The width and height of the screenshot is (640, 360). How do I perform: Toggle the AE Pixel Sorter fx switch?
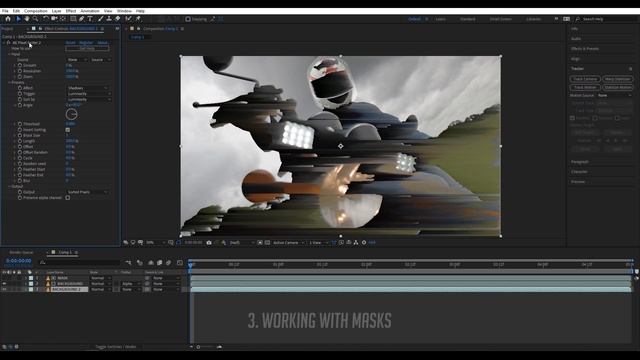point(8,42)
